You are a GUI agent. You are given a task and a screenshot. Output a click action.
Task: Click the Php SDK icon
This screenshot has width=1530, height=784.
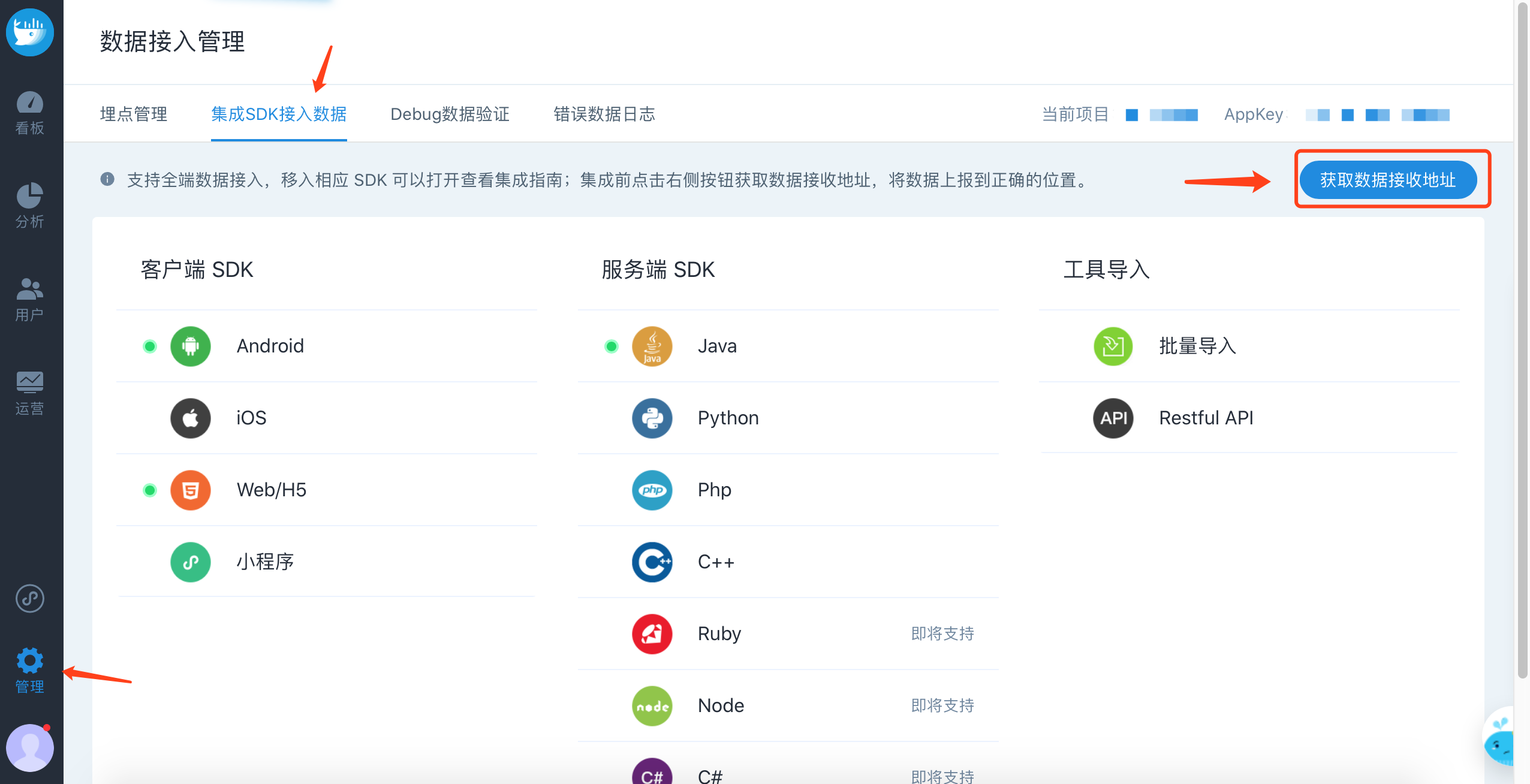652,490
